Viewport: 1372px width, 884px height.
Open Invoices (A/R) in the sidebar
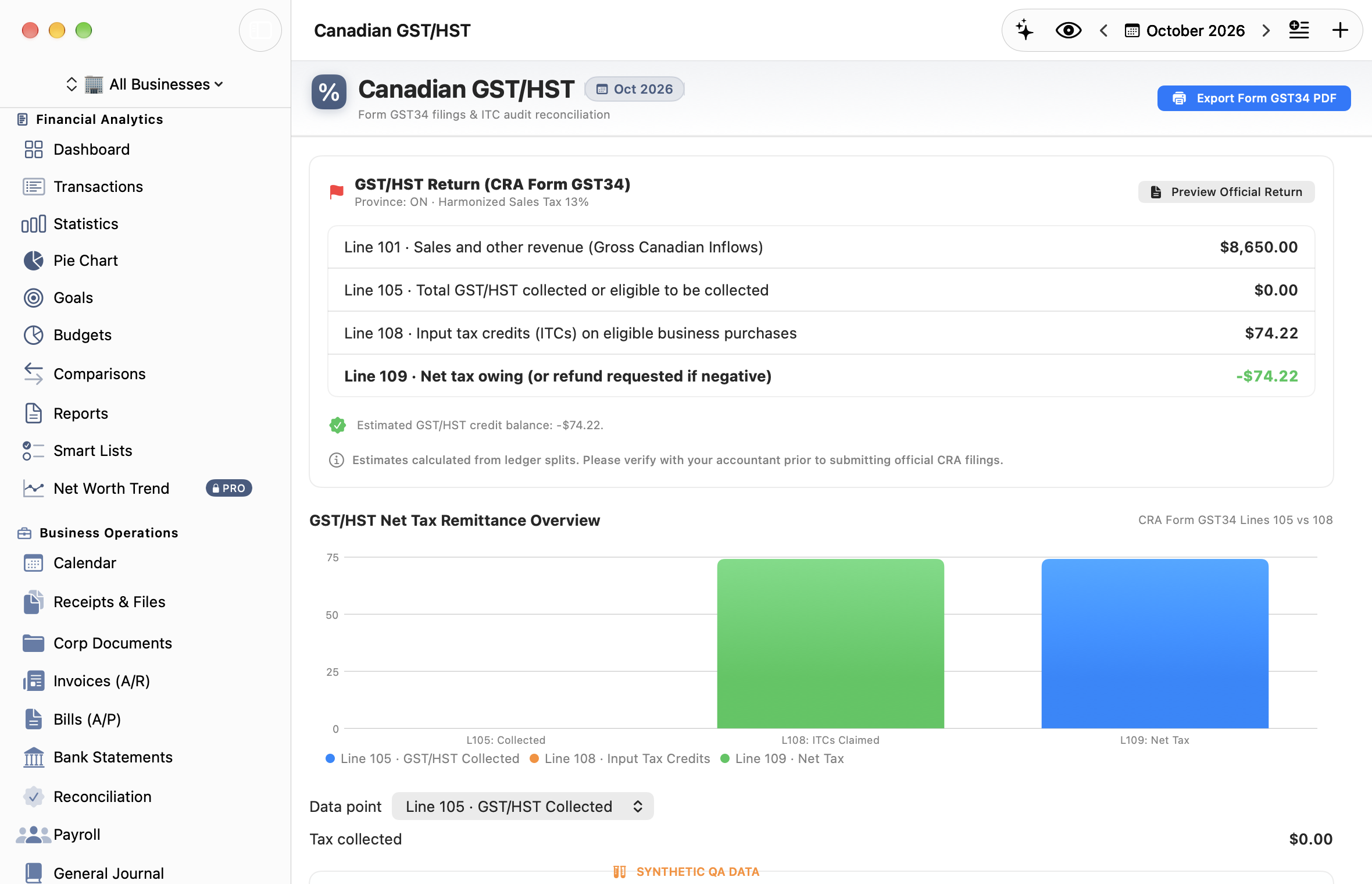pyautogui.click(x=102, y=681)
